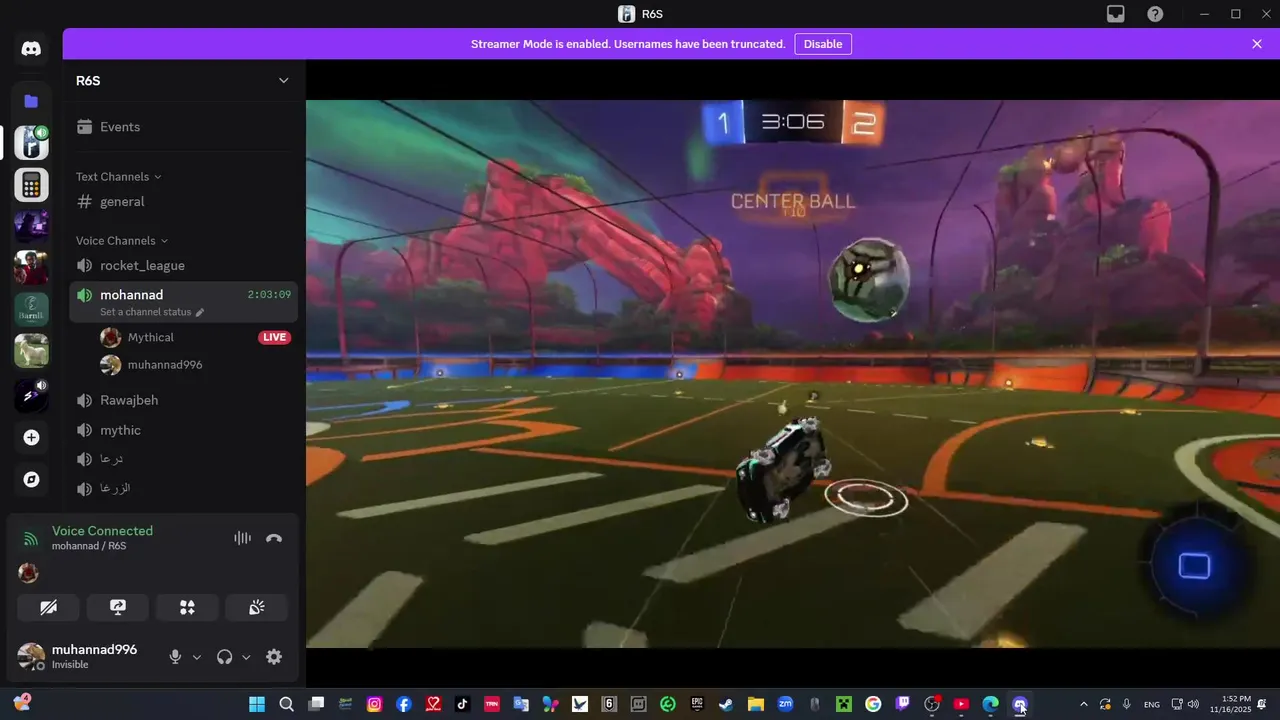Disconnect from the voice channel

click(x=274, y=538)
